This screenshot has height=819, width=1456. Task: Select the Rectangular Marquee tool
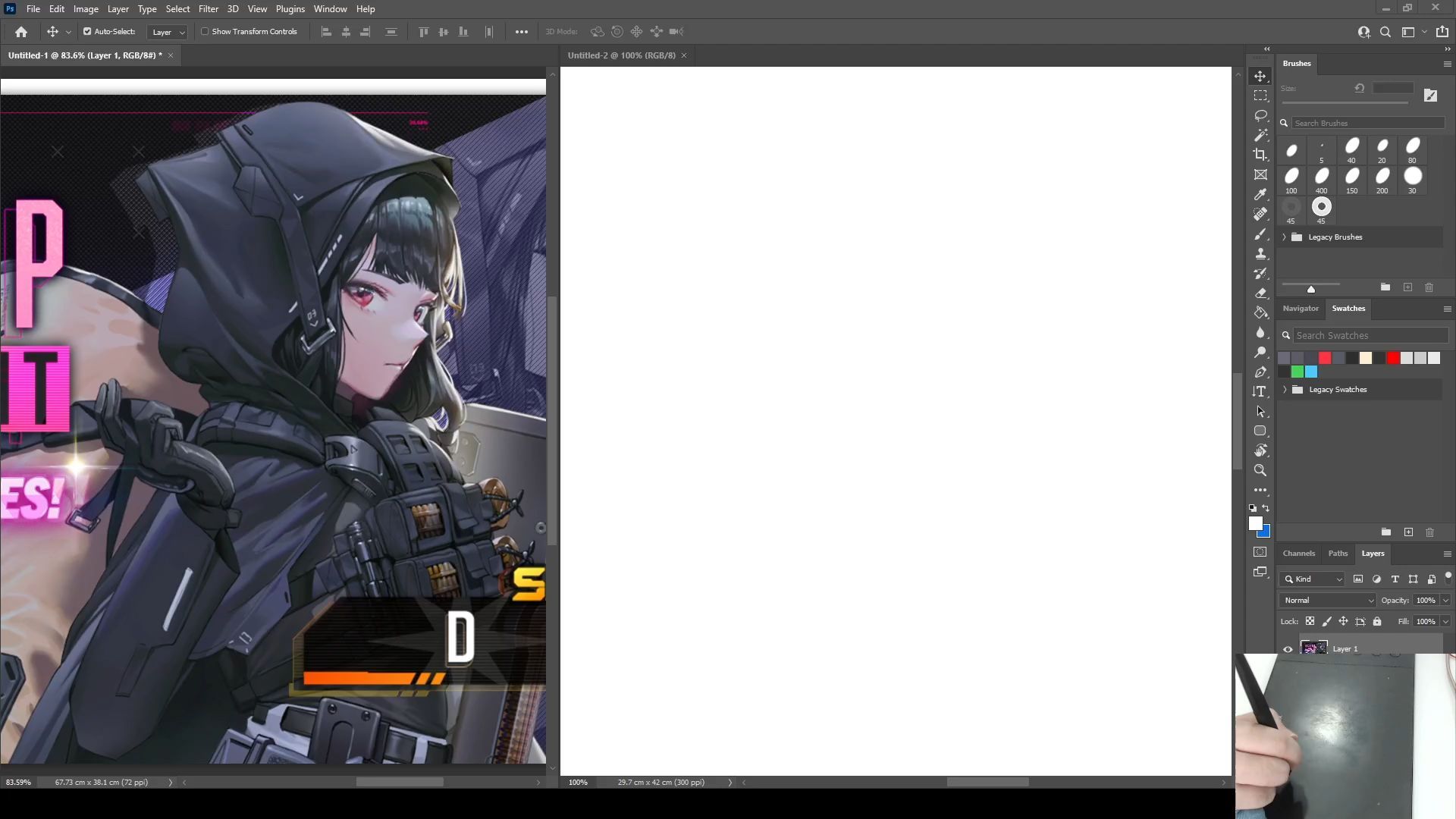click(x=1260, y=96)
